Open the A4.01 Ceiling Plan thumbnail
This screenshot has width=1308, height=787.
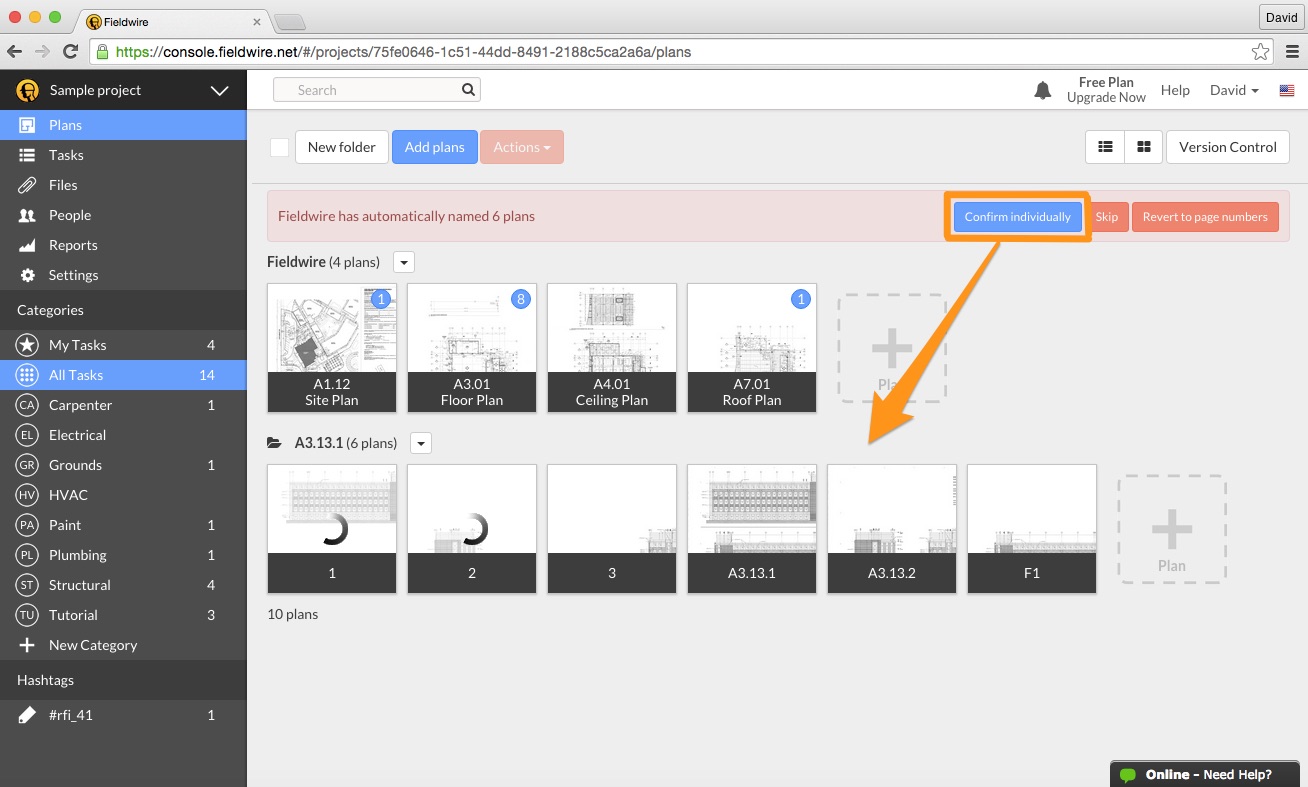click(x=612, y=347)
